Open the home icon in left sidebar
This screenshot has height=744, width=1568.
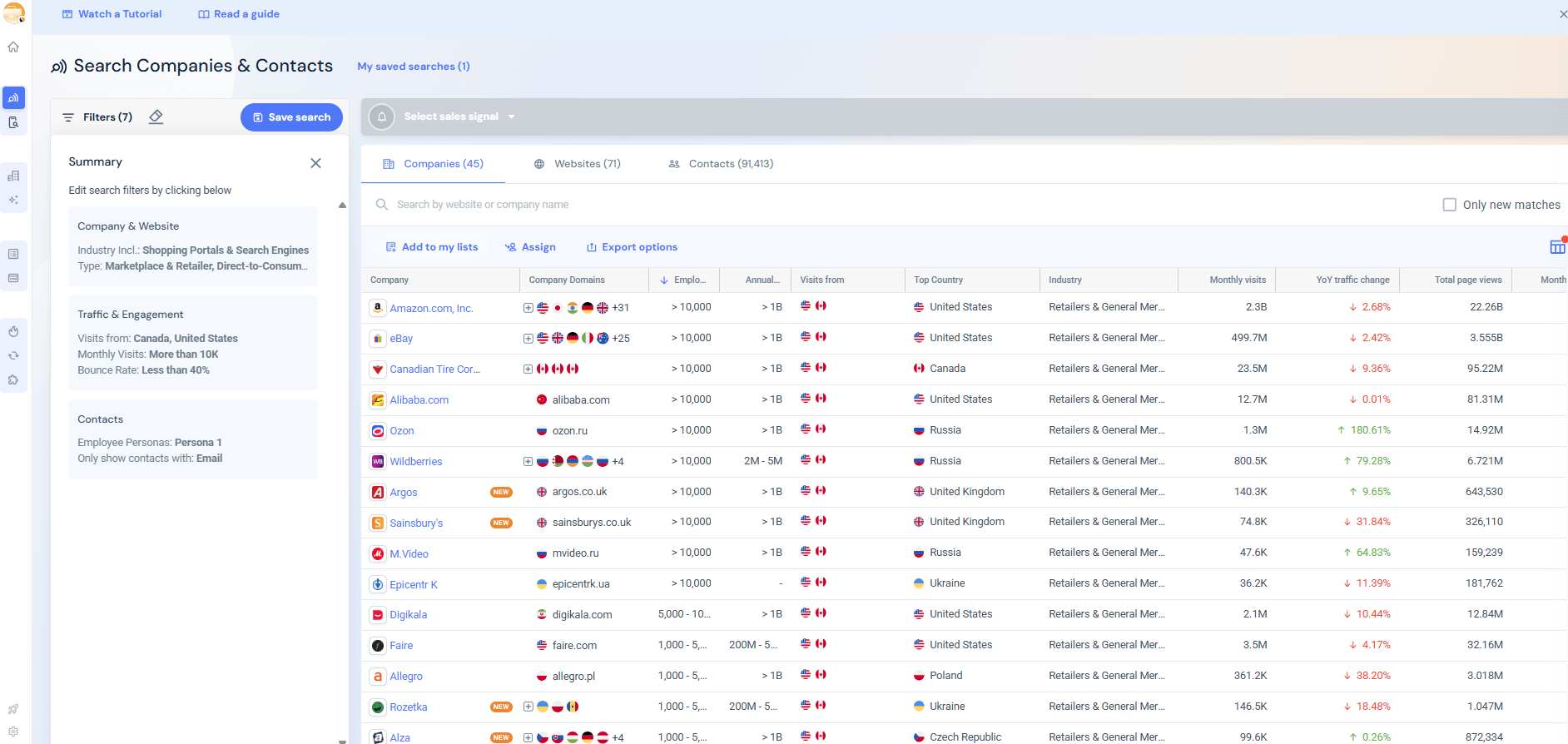click(13, 47)
